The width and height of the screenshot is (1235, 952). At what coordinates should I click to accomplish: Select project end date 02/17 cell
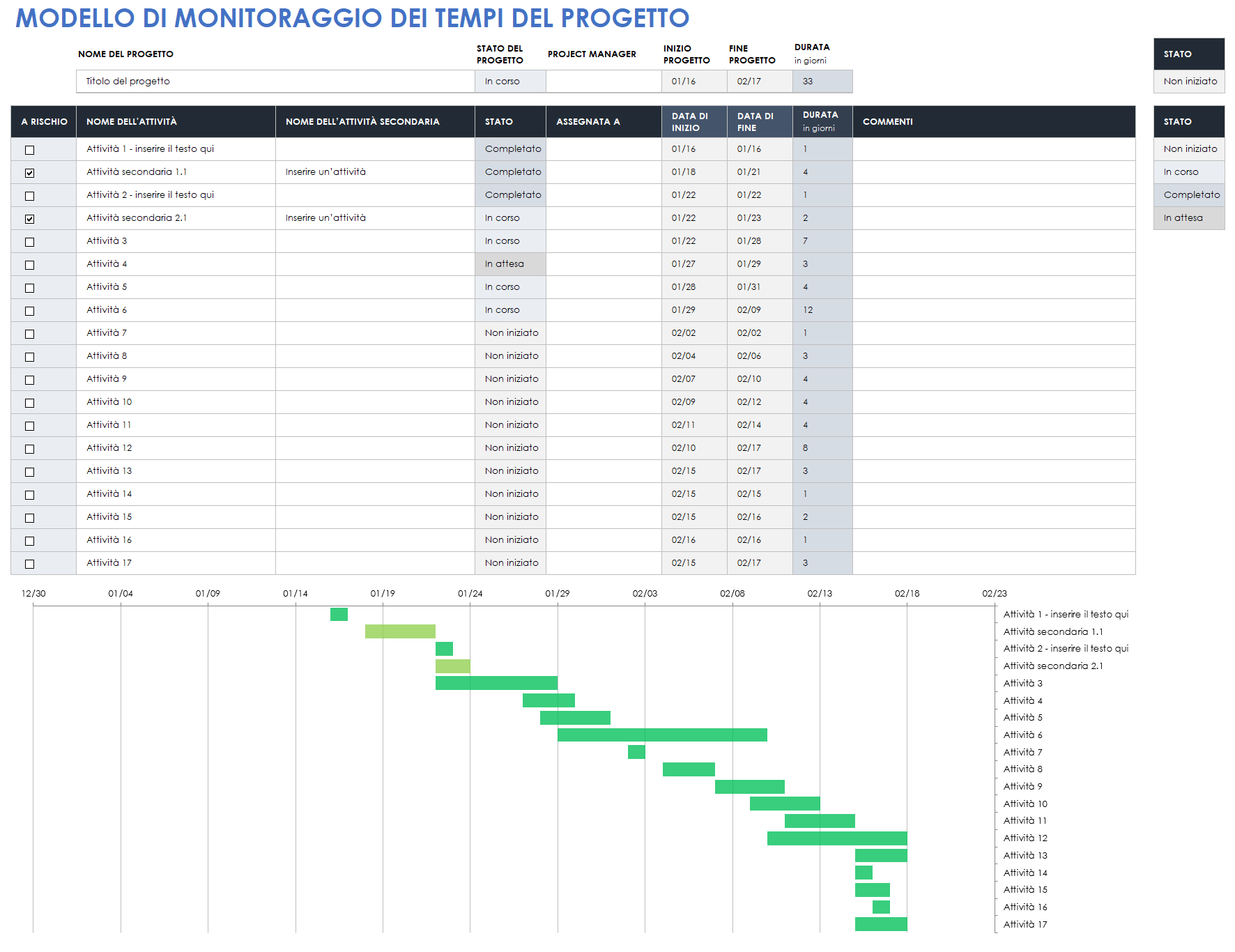[x=760, y=82]
